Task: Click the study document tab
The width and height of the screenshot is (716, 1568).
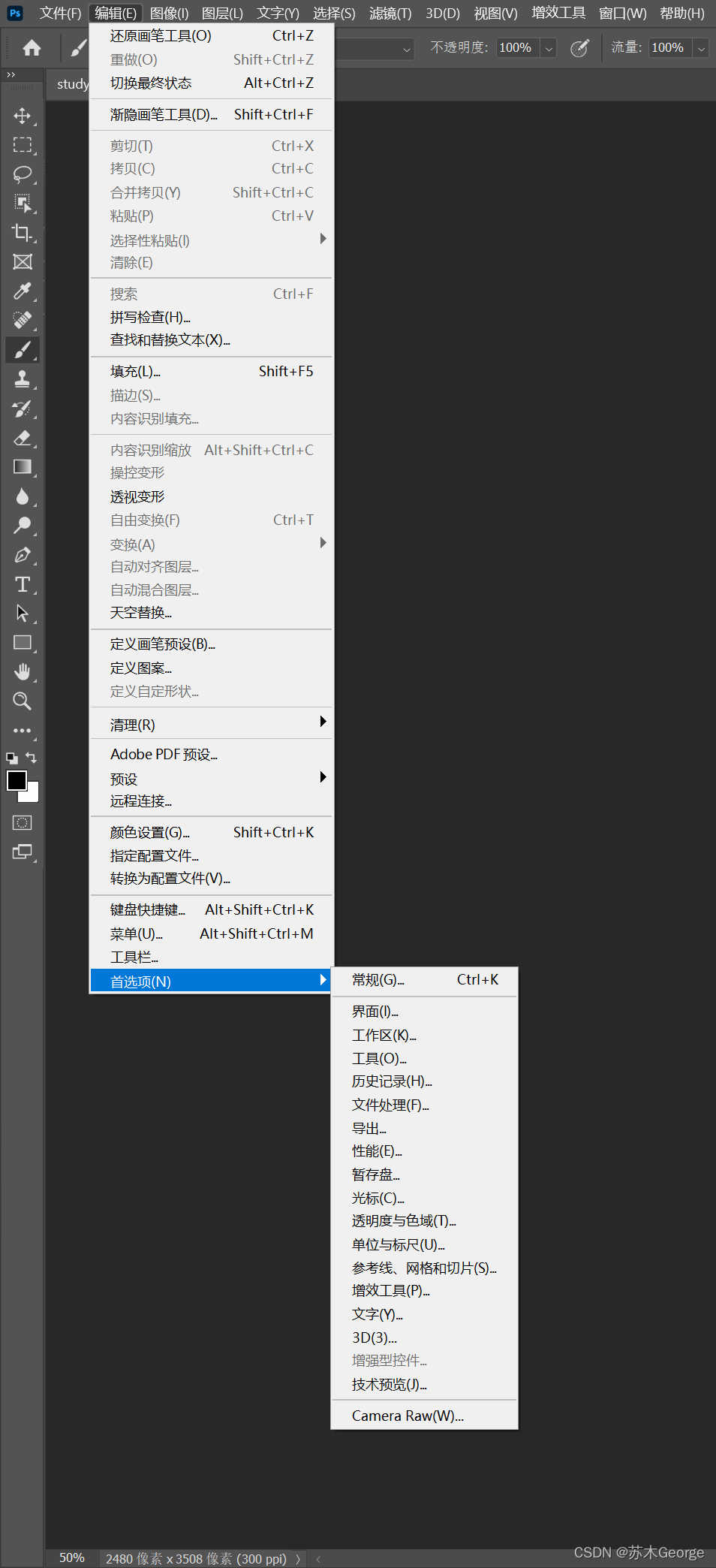Action: pos(71,84)
